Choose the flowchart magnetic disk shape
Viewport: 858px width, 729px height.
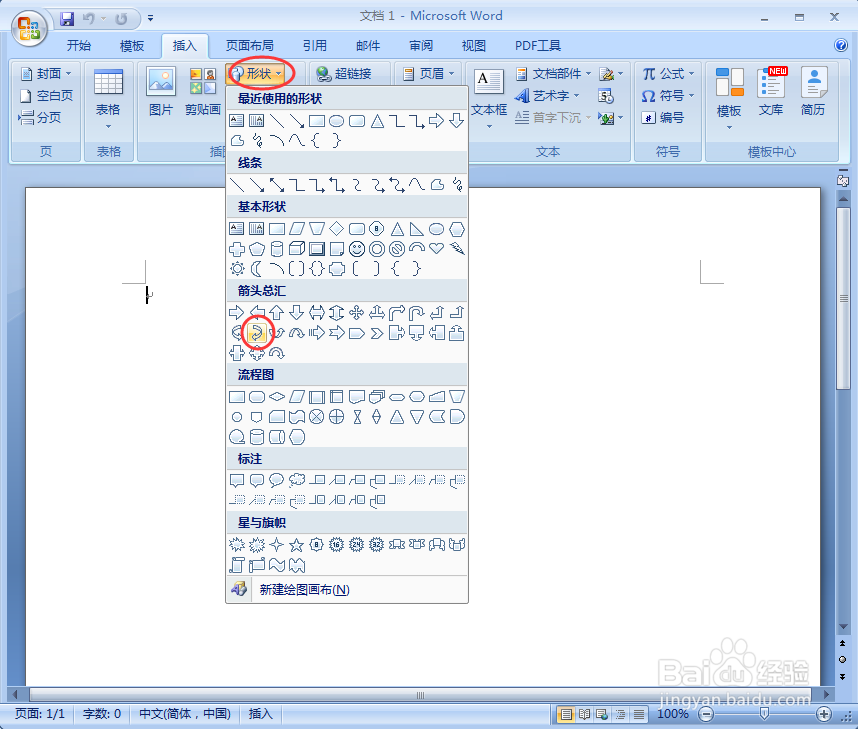point(257,437)
